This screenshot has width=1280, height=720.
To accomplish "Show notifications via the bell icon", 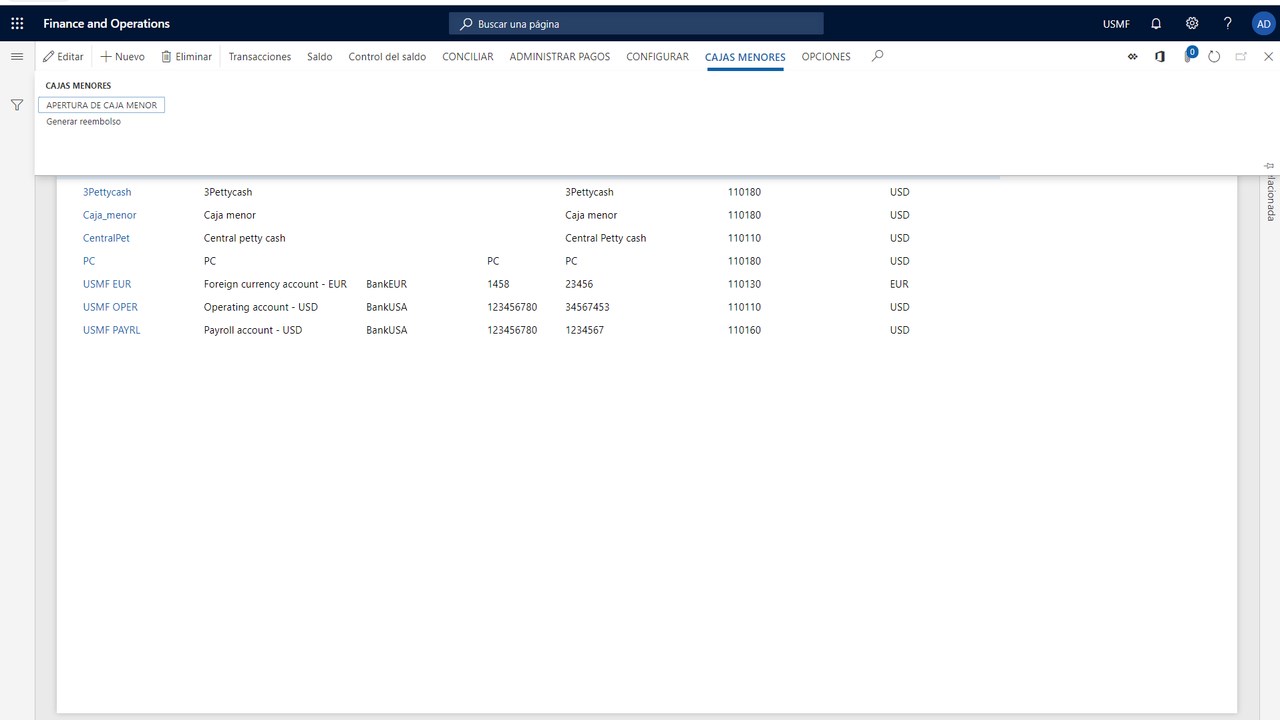I will 1156,23.
